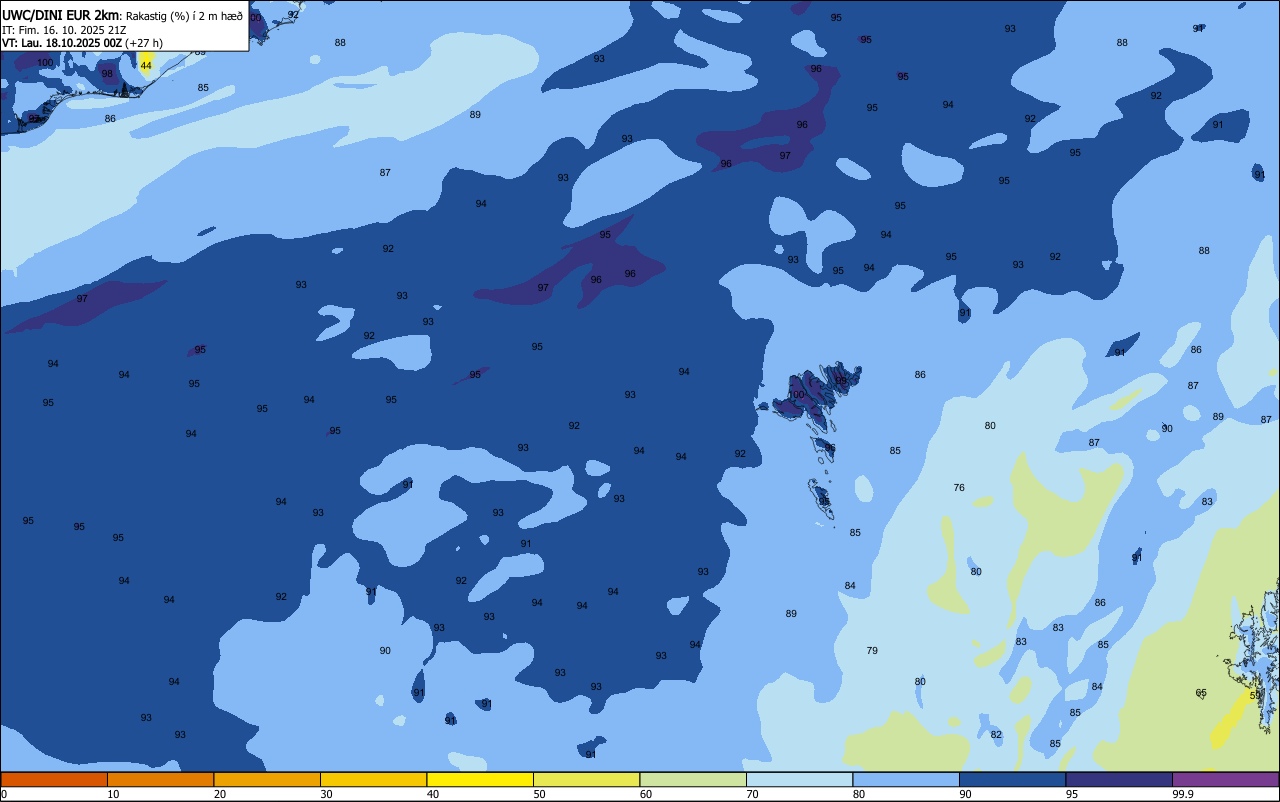The image size is (1280, 802).
Task: Click the "100" value on the Faroe Islands
Action: (x=796, y=395)
